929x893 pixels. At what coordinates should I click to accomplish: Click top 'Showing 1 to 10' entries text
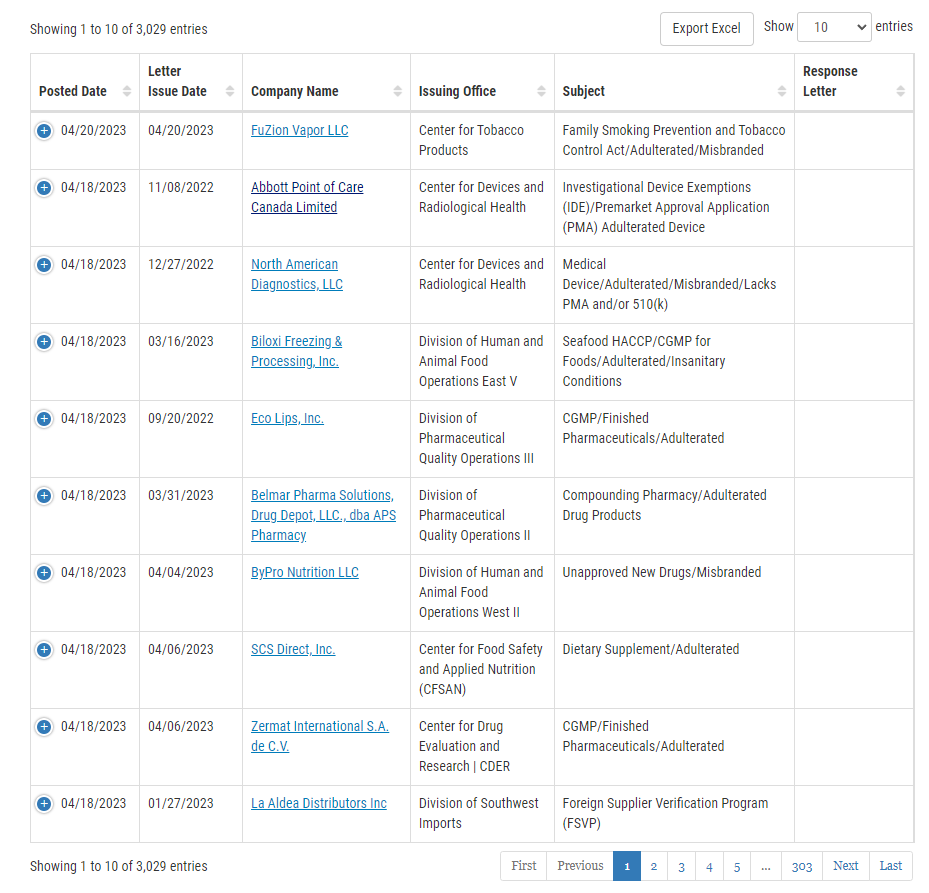[118, 29]
